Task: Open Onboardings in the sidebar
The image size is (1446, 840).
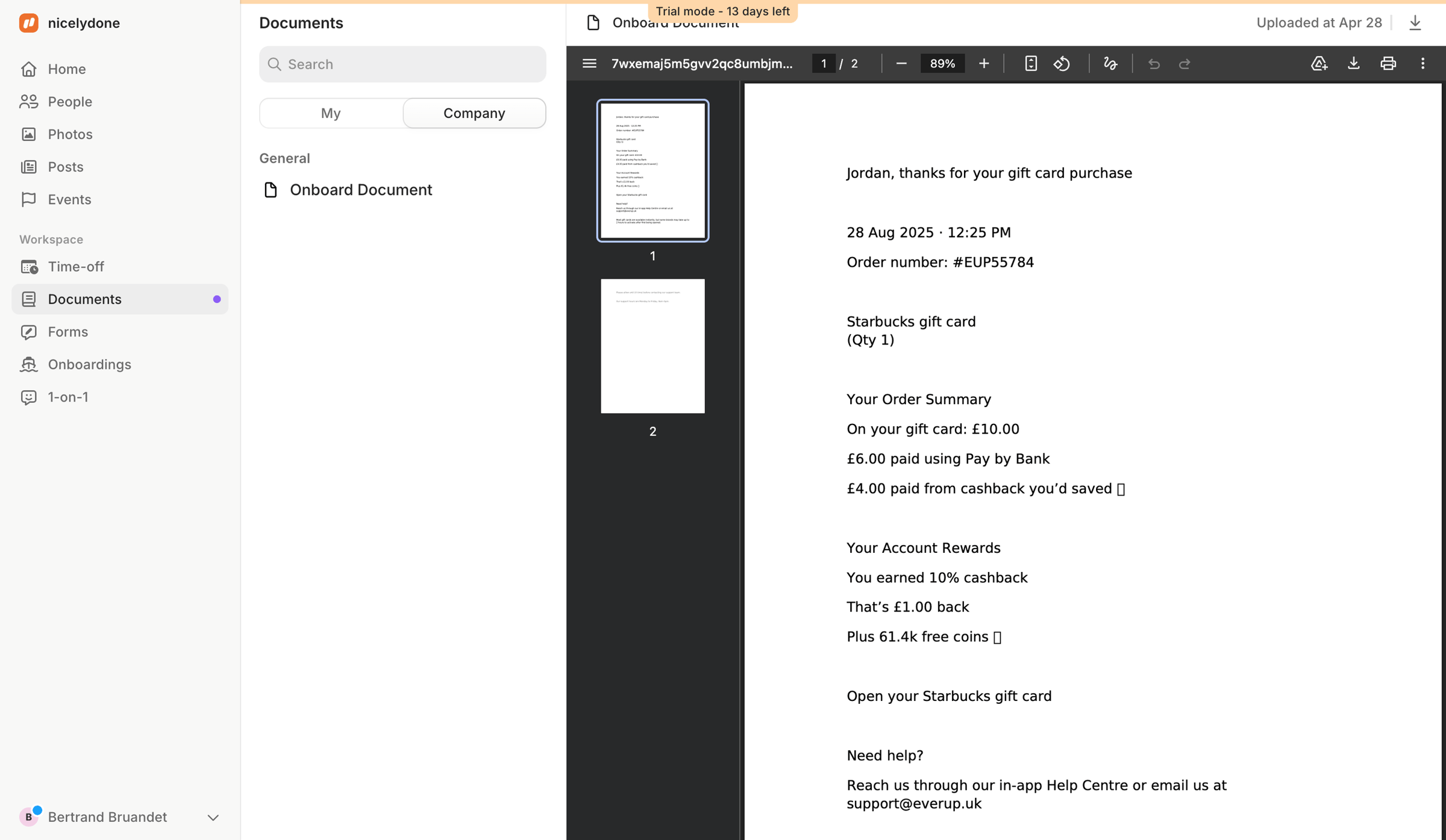Action: pos(120,364)
